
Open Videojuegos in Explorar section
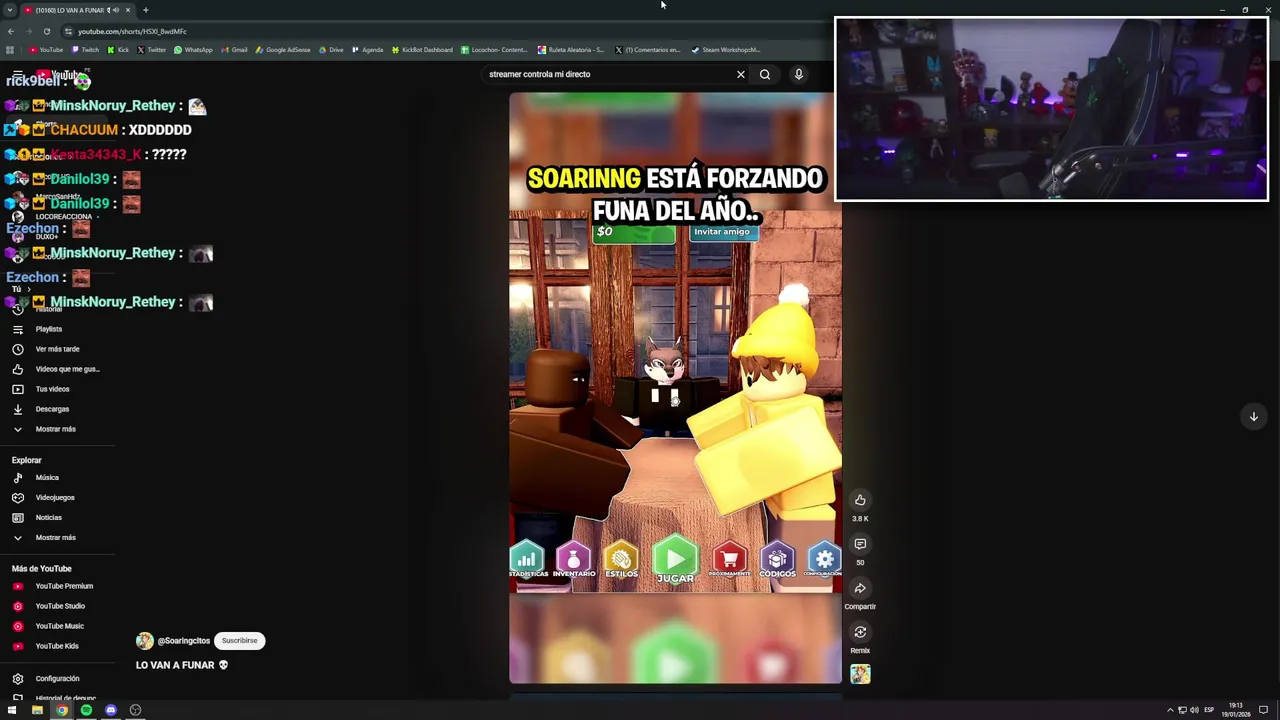coord(57,498)
